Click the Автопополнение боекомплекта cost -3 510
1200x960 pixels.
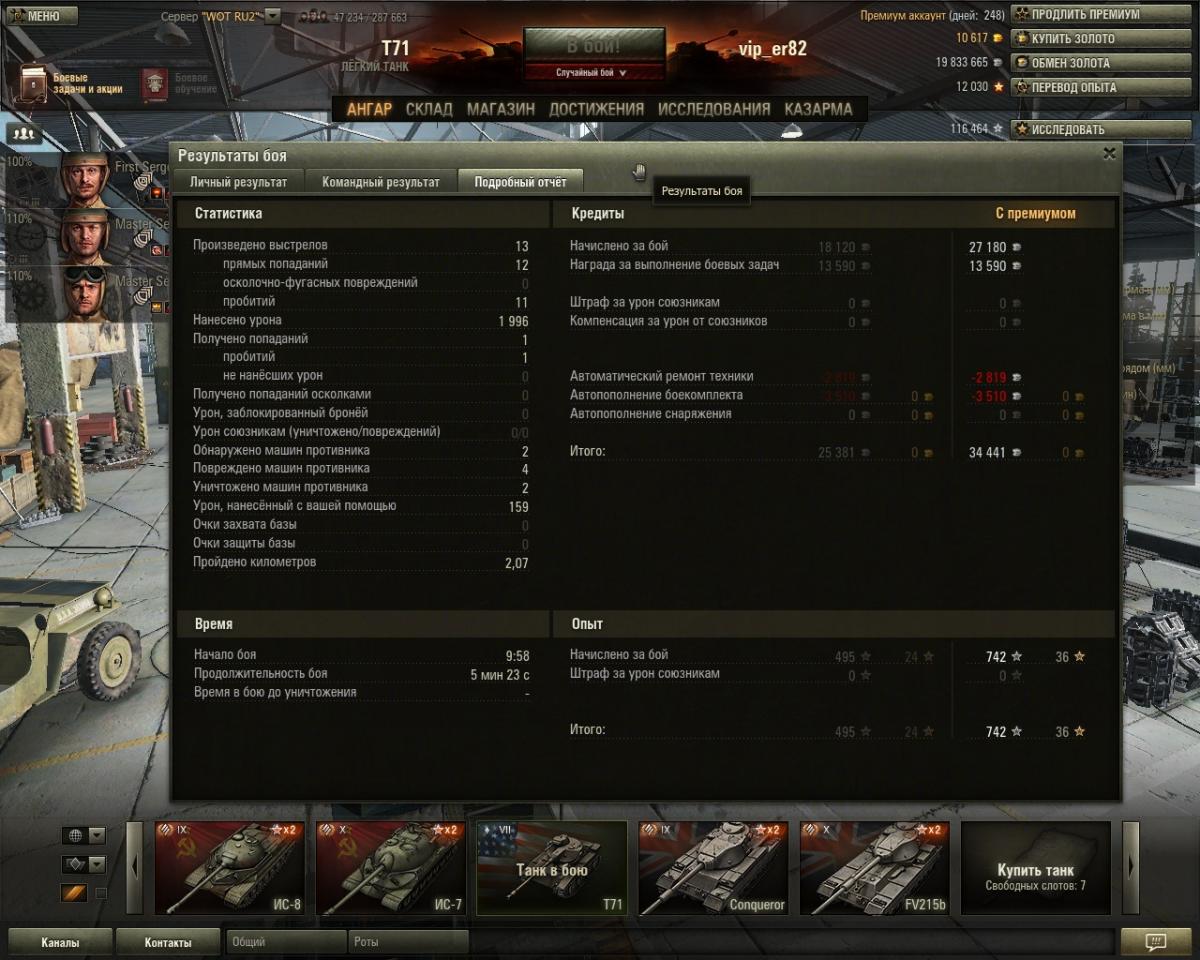[x=988, y=396]
